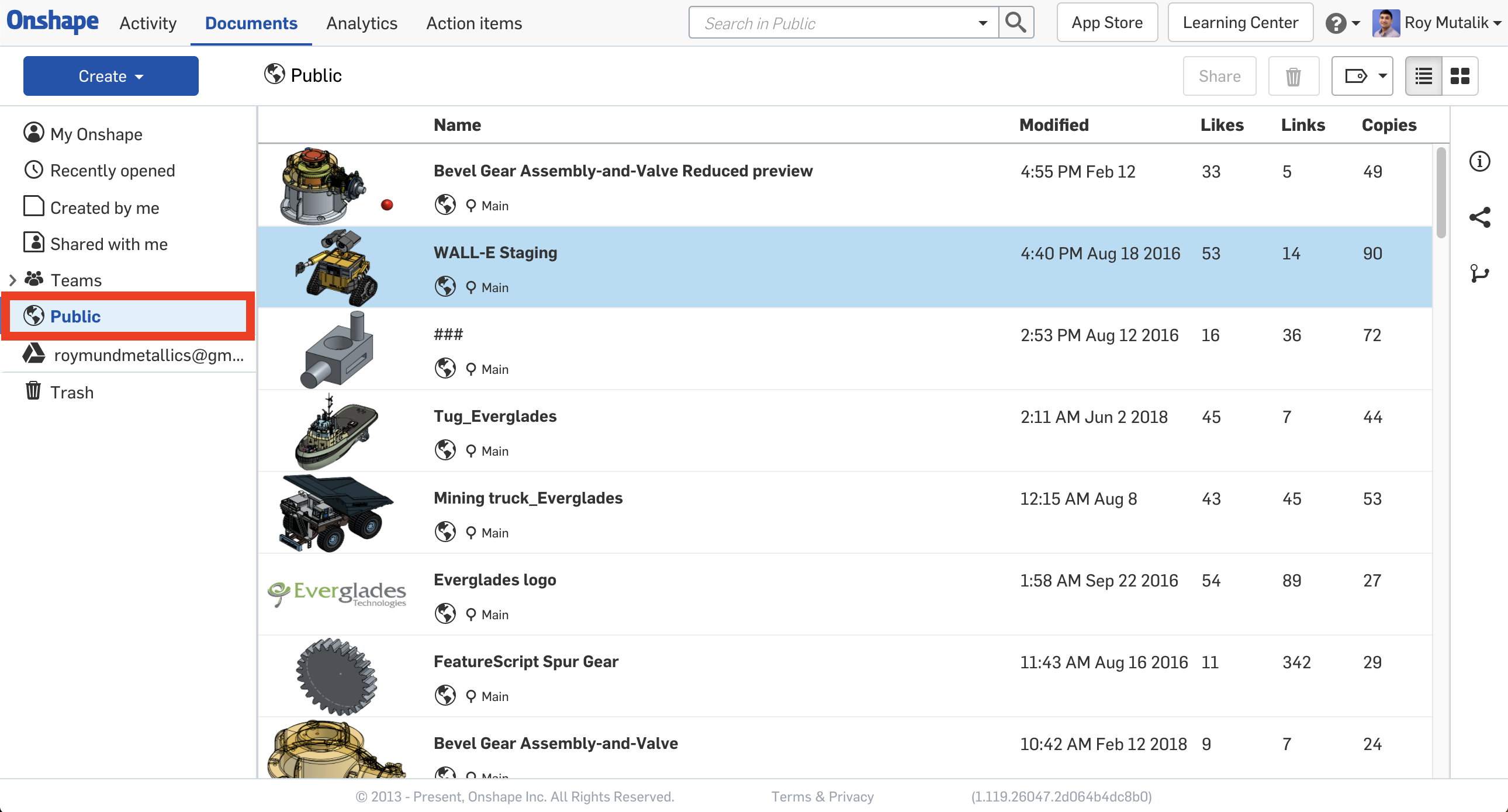Screen dimensions: 1508x812
Task: Click Main branch icon under Everglades logo
Action: click(471, 615)
